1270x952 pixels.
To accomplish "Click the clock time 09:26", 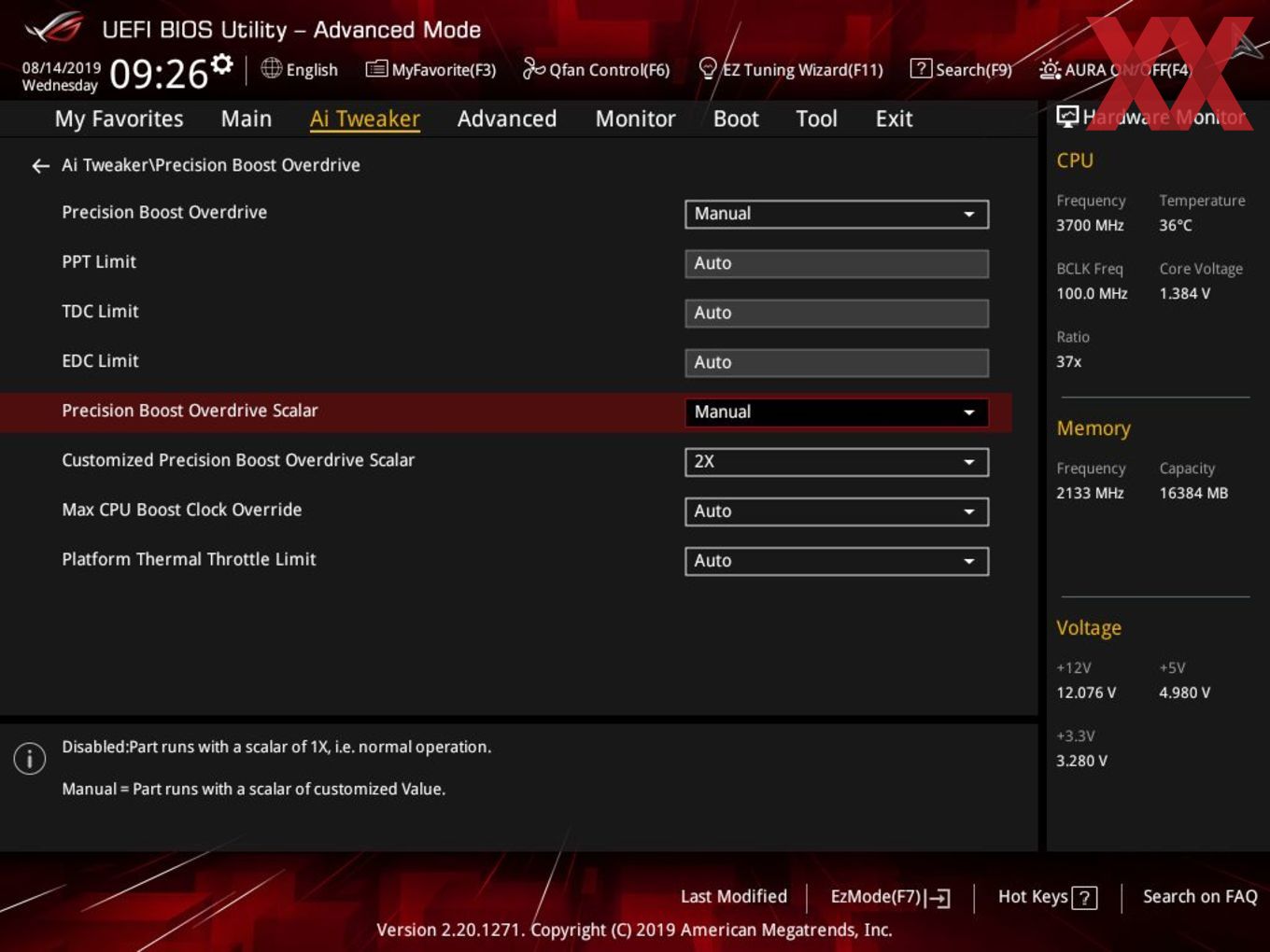I will pos(159,74).
